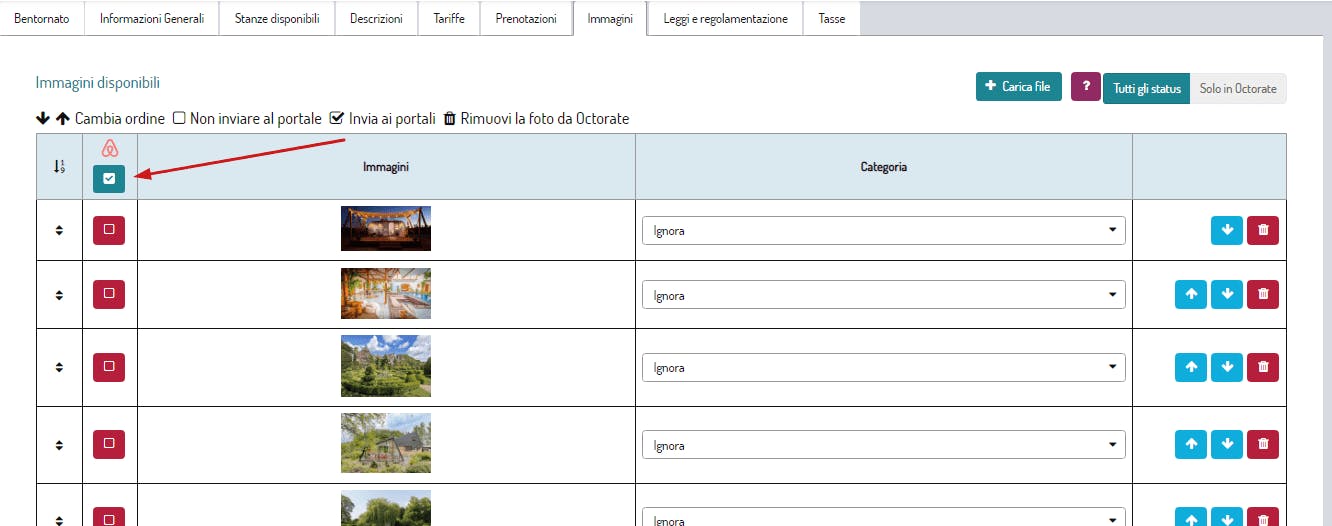Check the red box for the A-frame cabin photo
Image resolution: width=1332 pixels, height=526 pixels.
pyautogui.click(x=109, y=444)
